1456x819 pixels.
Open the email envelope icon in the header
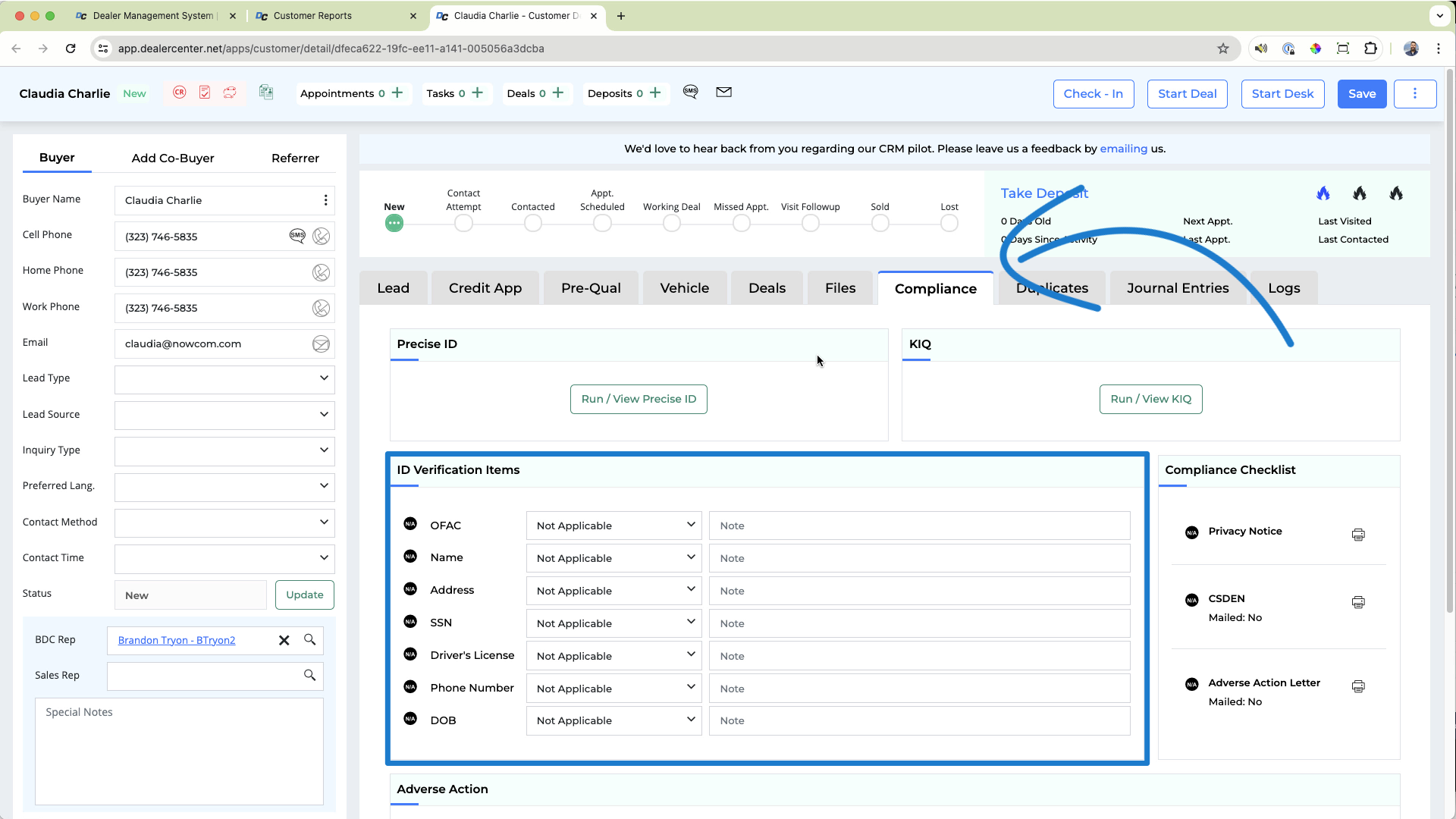(x=724, y=92)
